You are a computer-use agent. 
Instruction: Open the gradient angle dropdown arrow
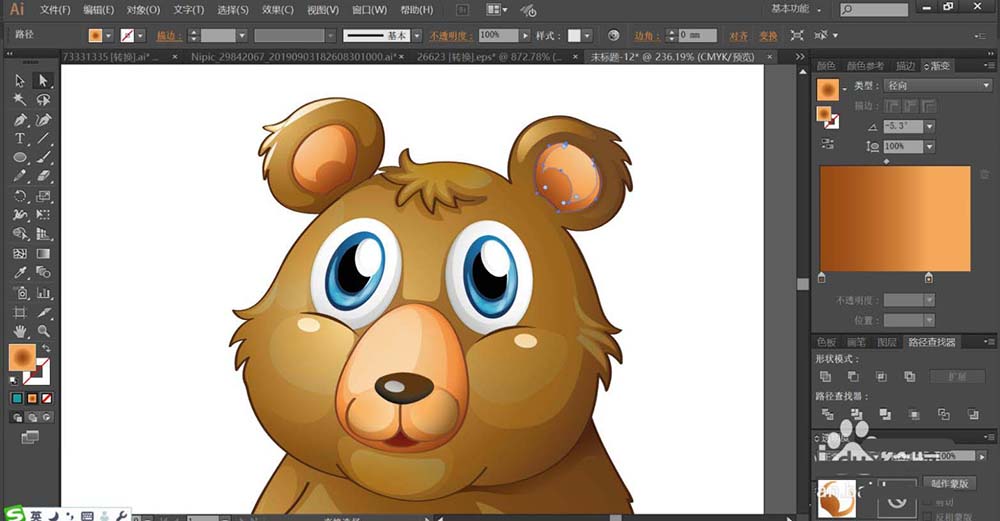pos(929,126)
